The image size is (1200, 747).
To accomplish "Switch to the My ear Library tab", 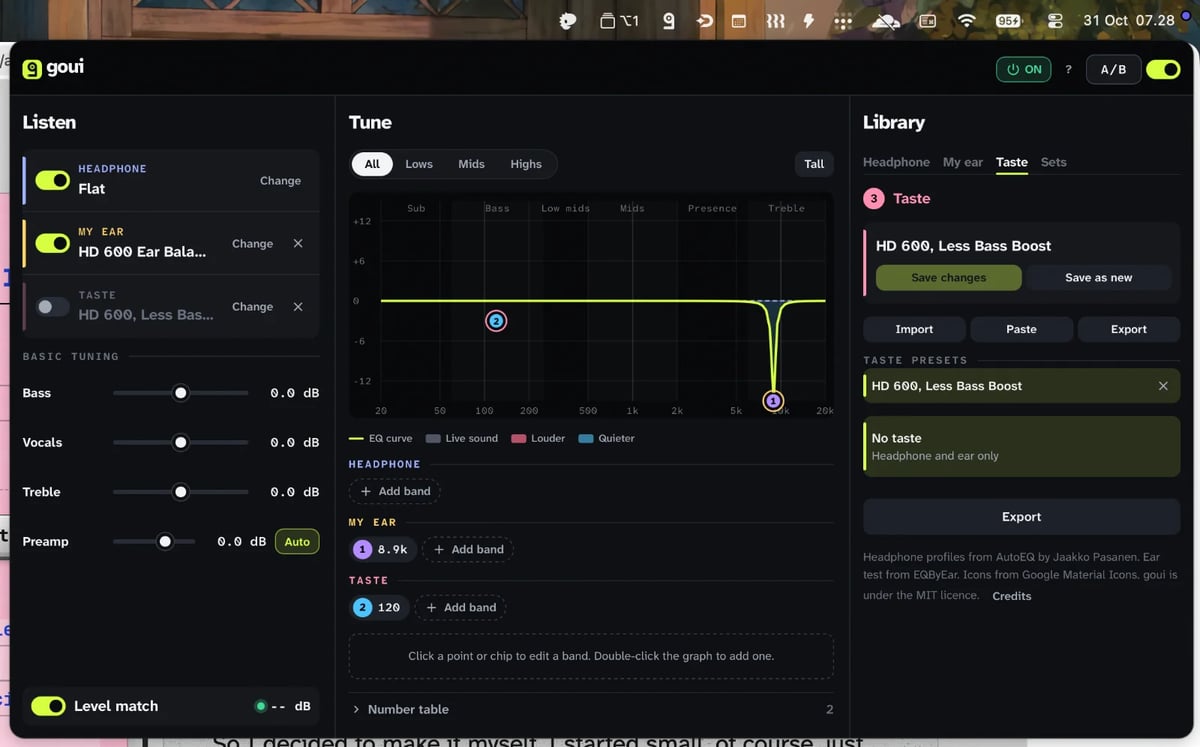I will tap(963, 162).
